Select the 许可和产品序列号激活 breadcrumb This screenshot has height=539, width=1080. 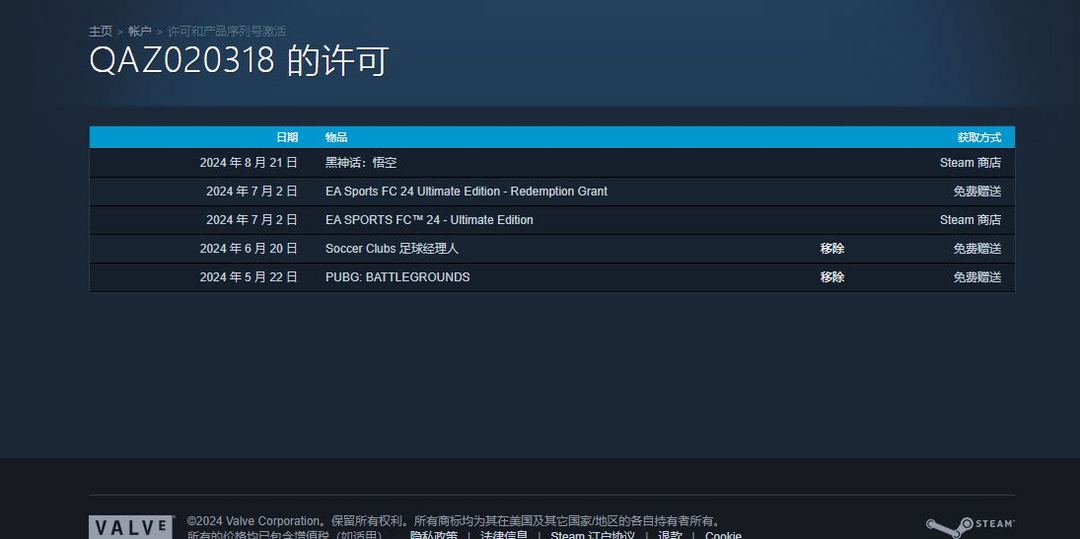(x=227, y=31)
